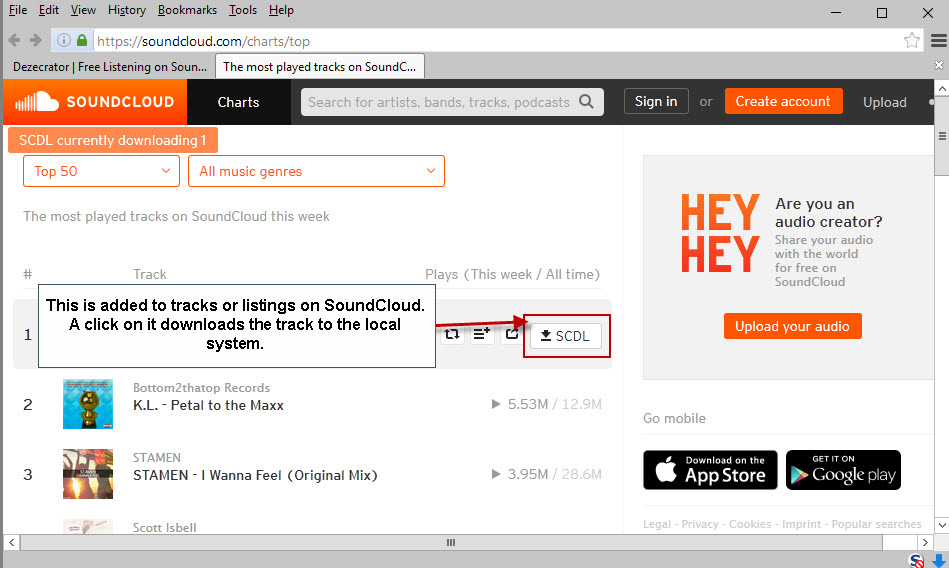Click vertical scrollbar up arrow
Viewport: 949px width, 568px height.
(x=942, y=88)
